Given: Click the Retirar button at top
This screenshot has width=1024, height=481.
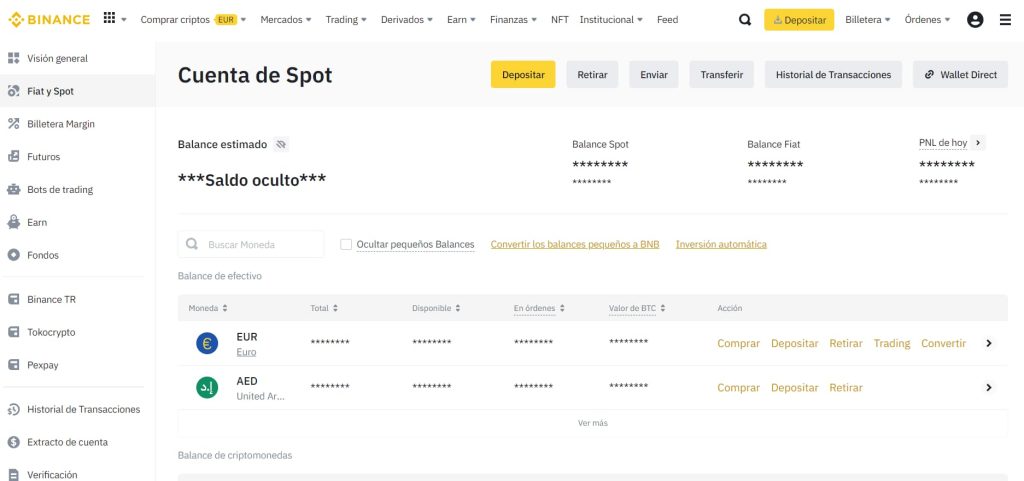Looking at the screenshot, I should pos(592,74).
